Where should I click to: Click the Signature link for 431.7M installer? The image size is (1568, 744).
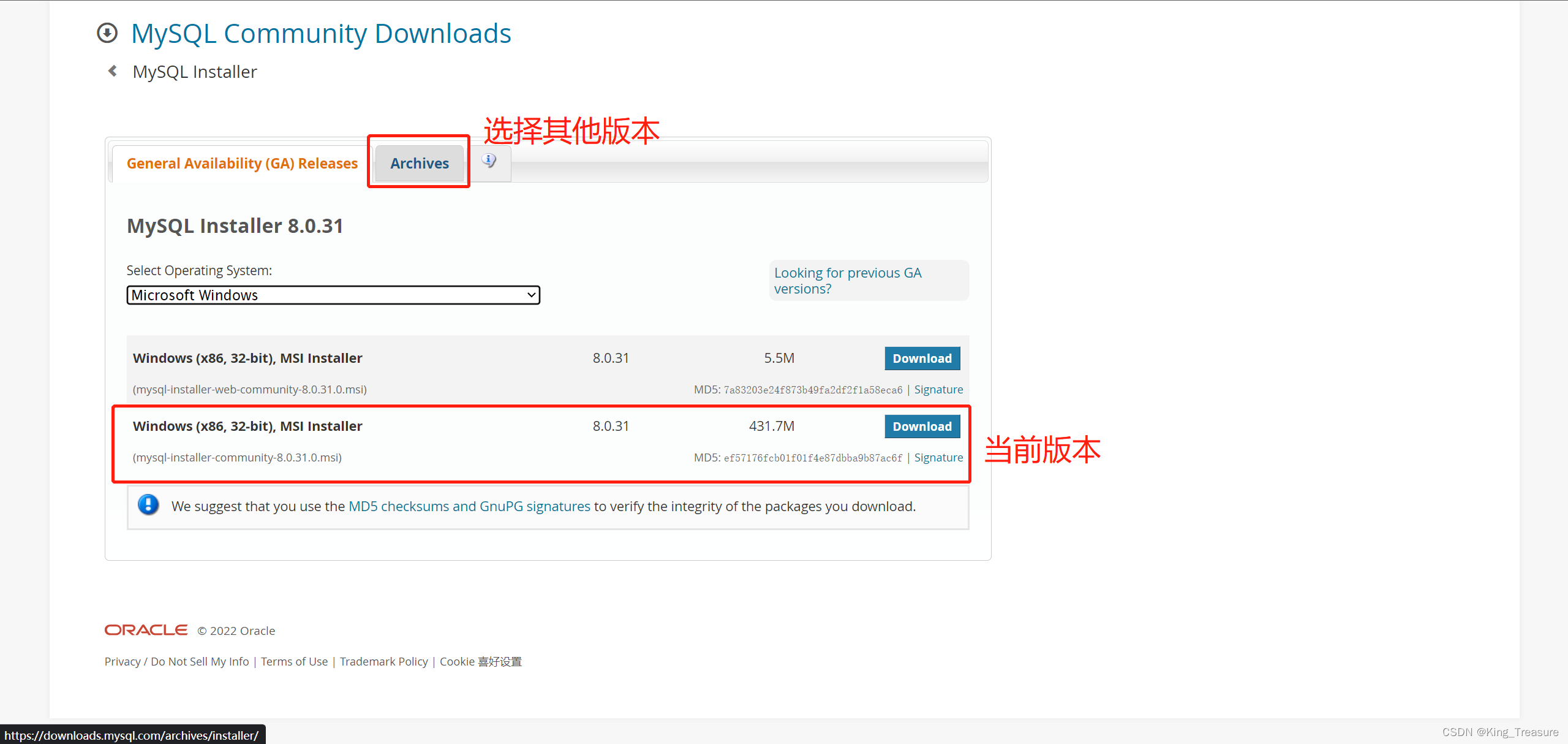(939, 457)
